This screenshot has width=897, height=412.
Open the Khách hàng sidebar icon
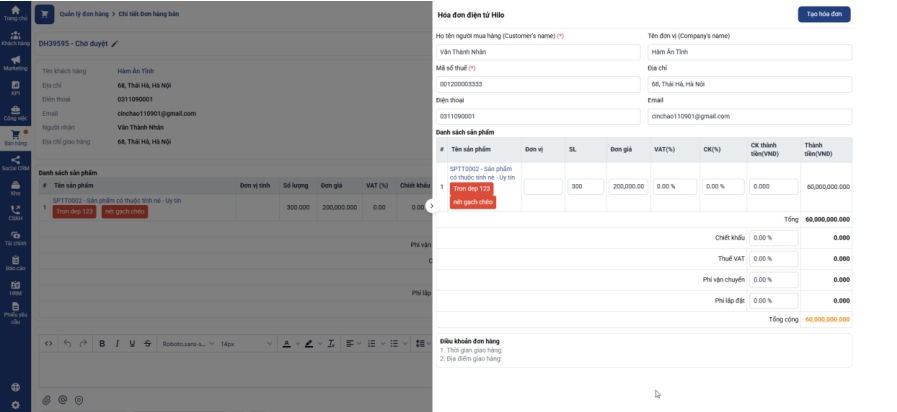[15, 37]
